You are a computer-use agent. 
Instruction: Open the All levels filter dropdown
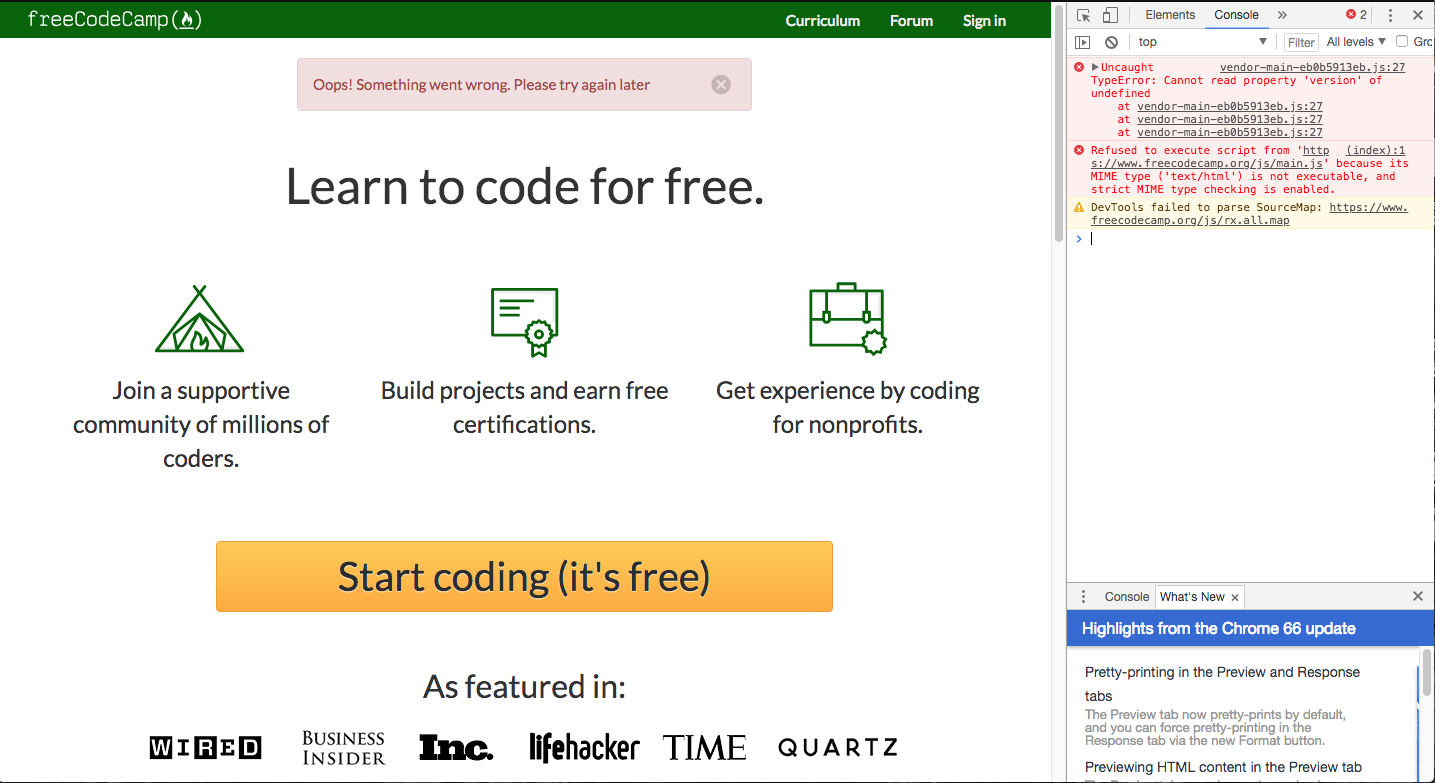[x=1354, y=41]
